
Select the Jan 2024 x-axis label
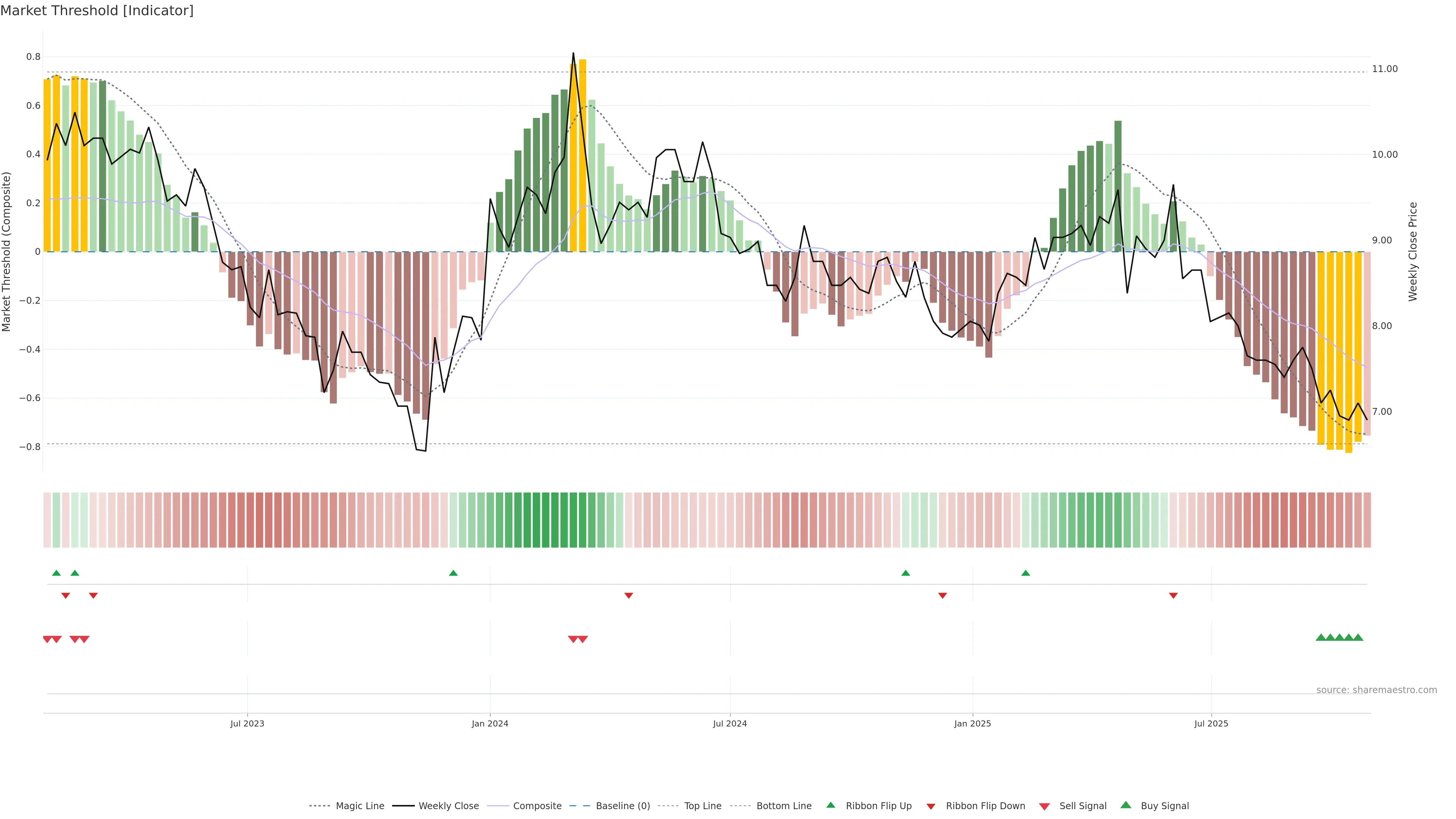490,723
